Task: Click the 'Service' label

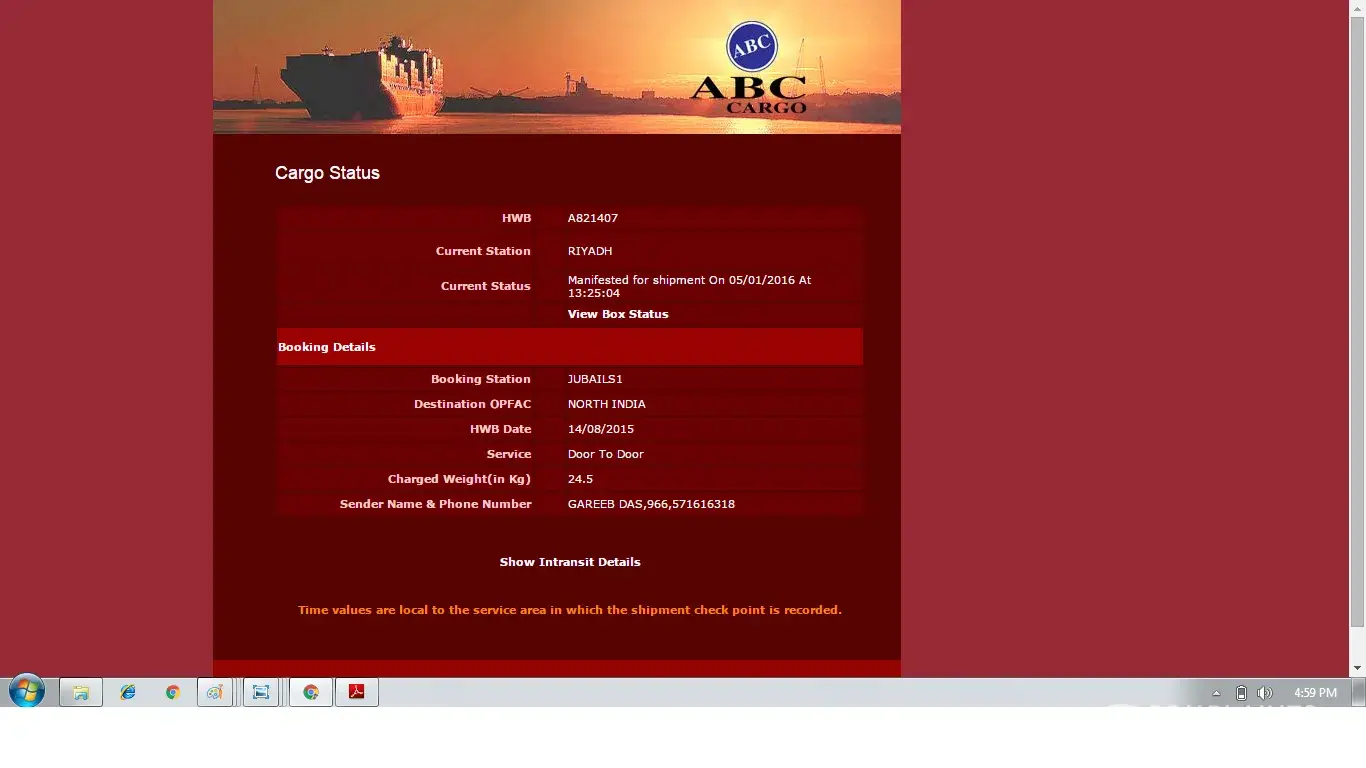Action: point(509,454)
